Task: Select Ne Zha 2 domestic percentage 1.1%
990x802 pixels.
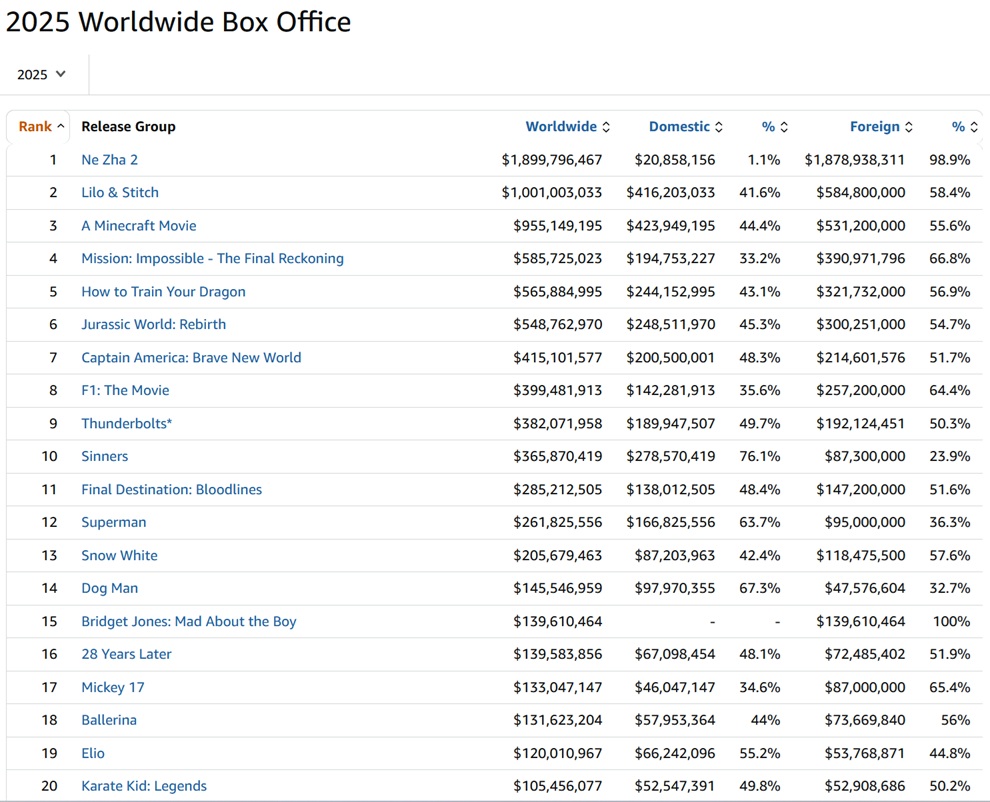Action: coord(764,160)
